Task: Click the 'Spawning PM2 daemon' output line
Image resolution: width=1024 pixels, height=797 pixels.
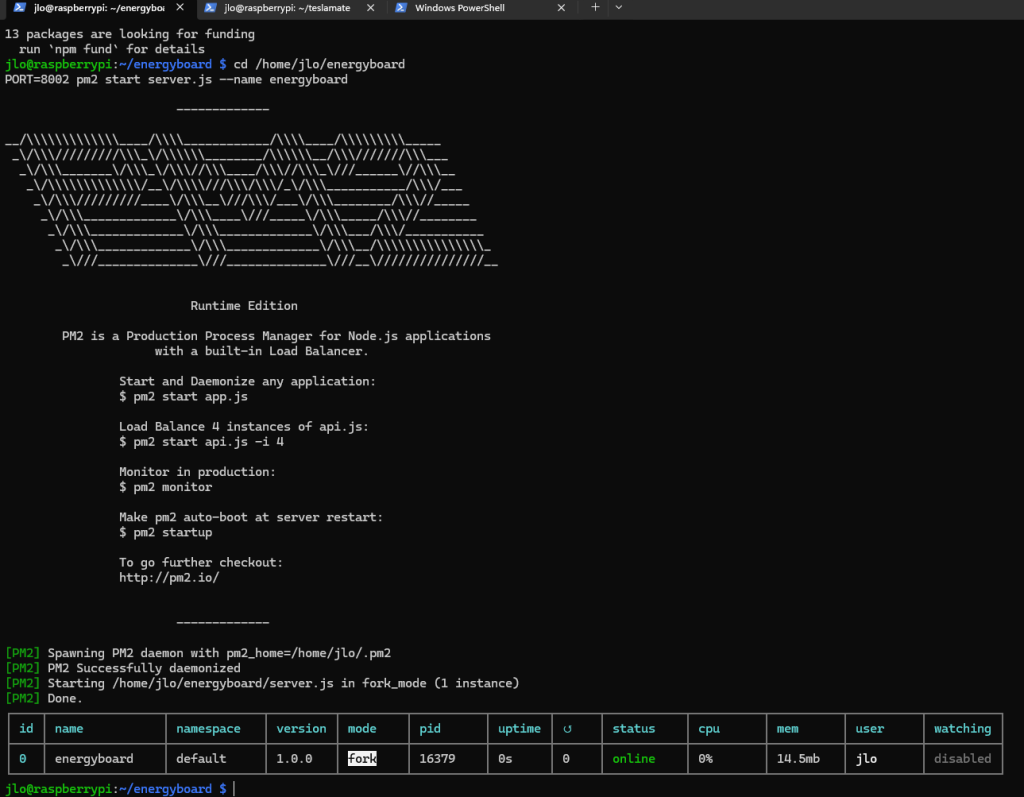Action: pyautogui.click(x=198, y=653)
